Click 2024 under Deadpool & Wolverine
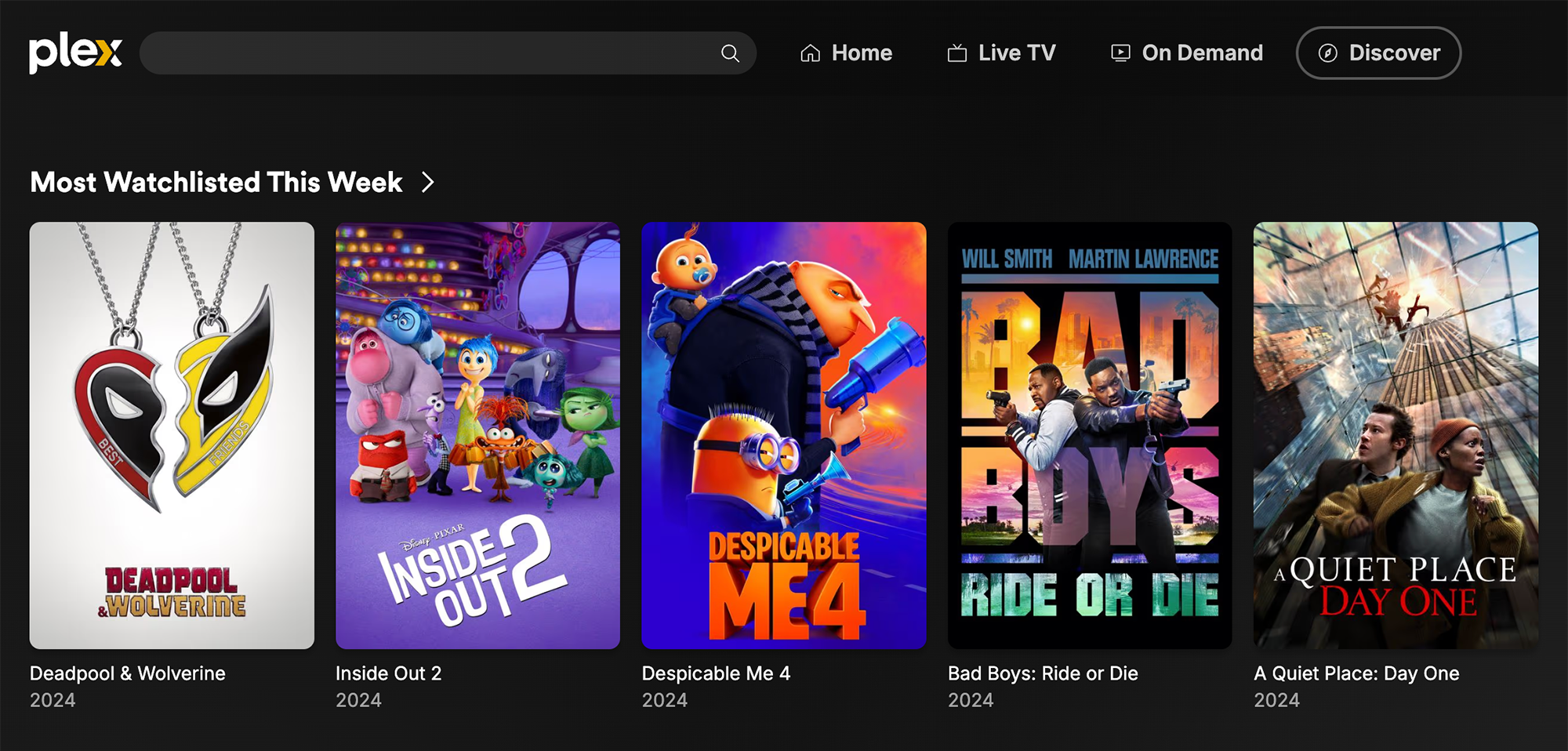Image resolution: width=1568 pixels, height=751 pixels. [x=53, y=700]
